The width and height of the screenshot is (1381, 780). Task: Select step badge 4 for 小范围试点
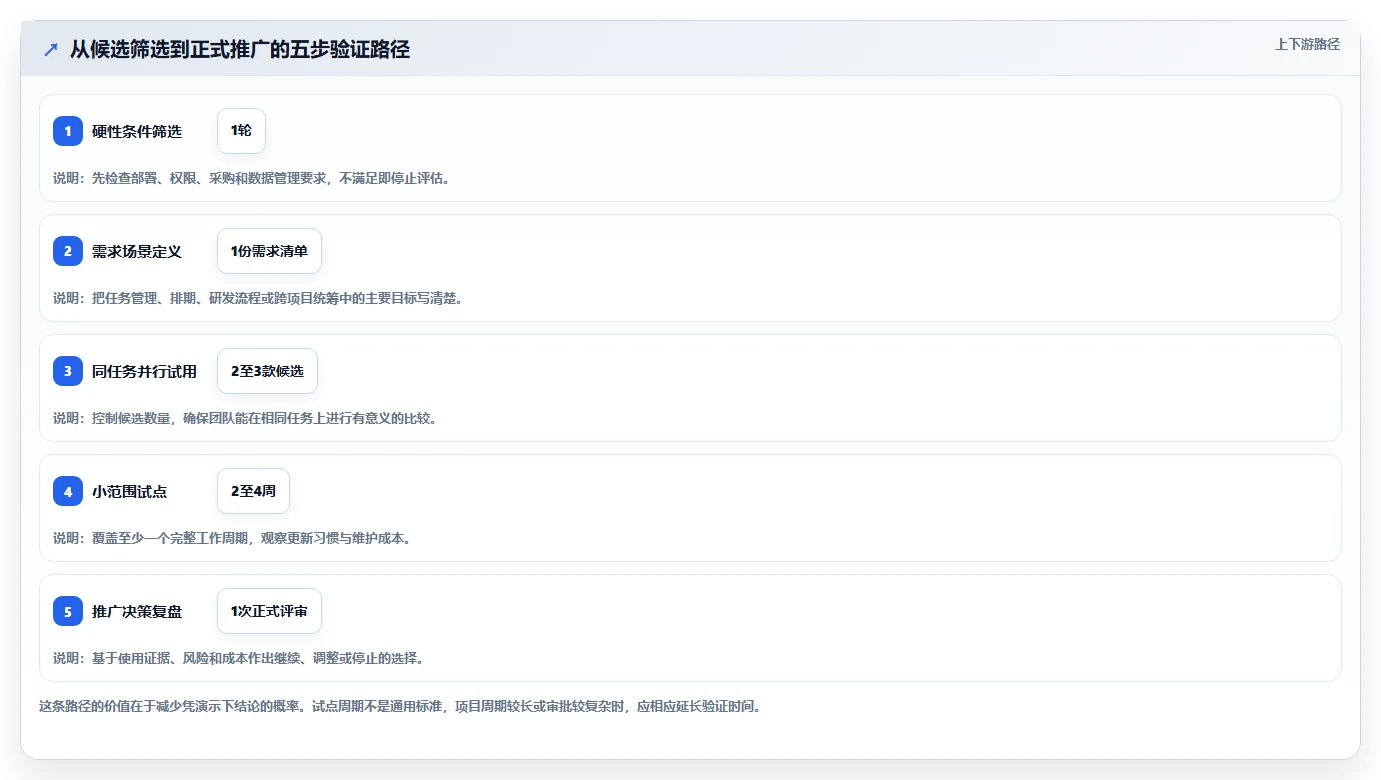point(68,491)
